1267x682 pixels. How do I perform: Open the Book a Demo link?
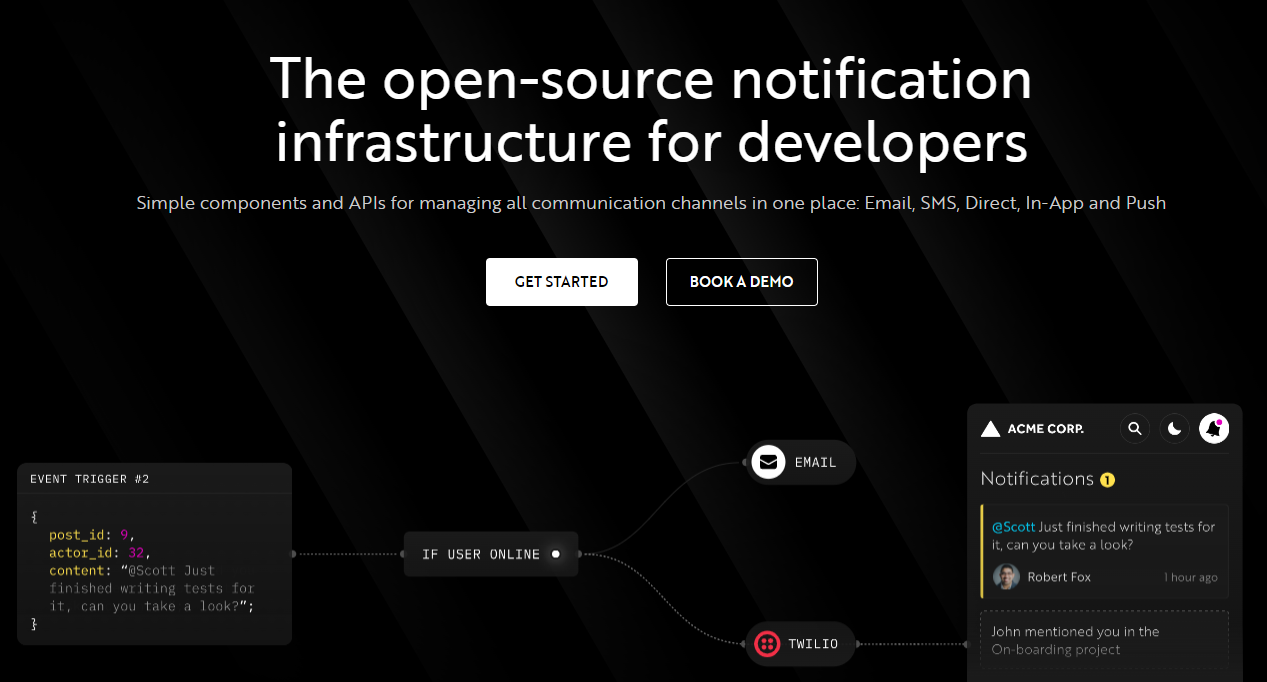click(741, 282)
